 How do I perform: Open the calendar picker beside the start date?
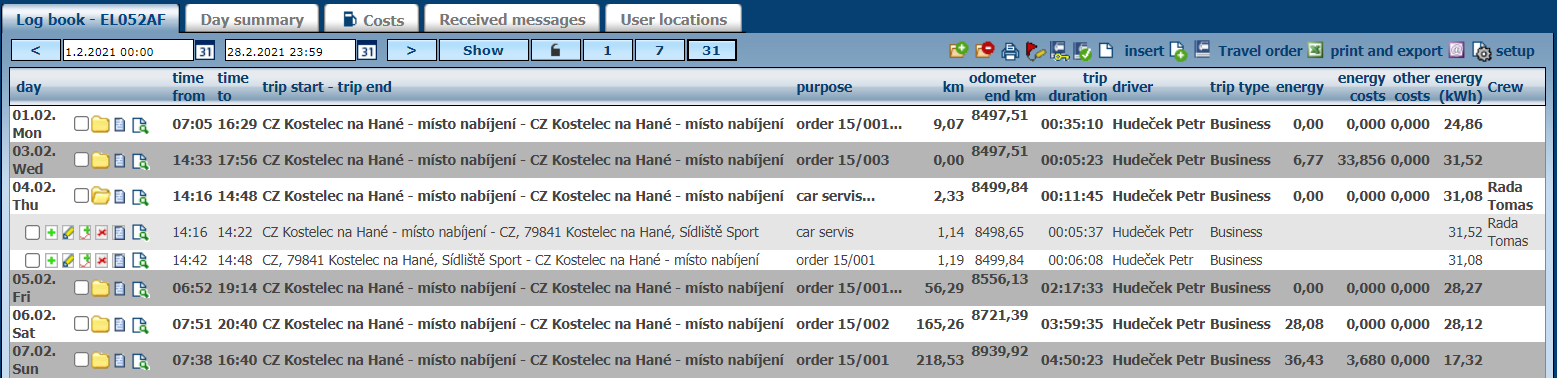204,51
